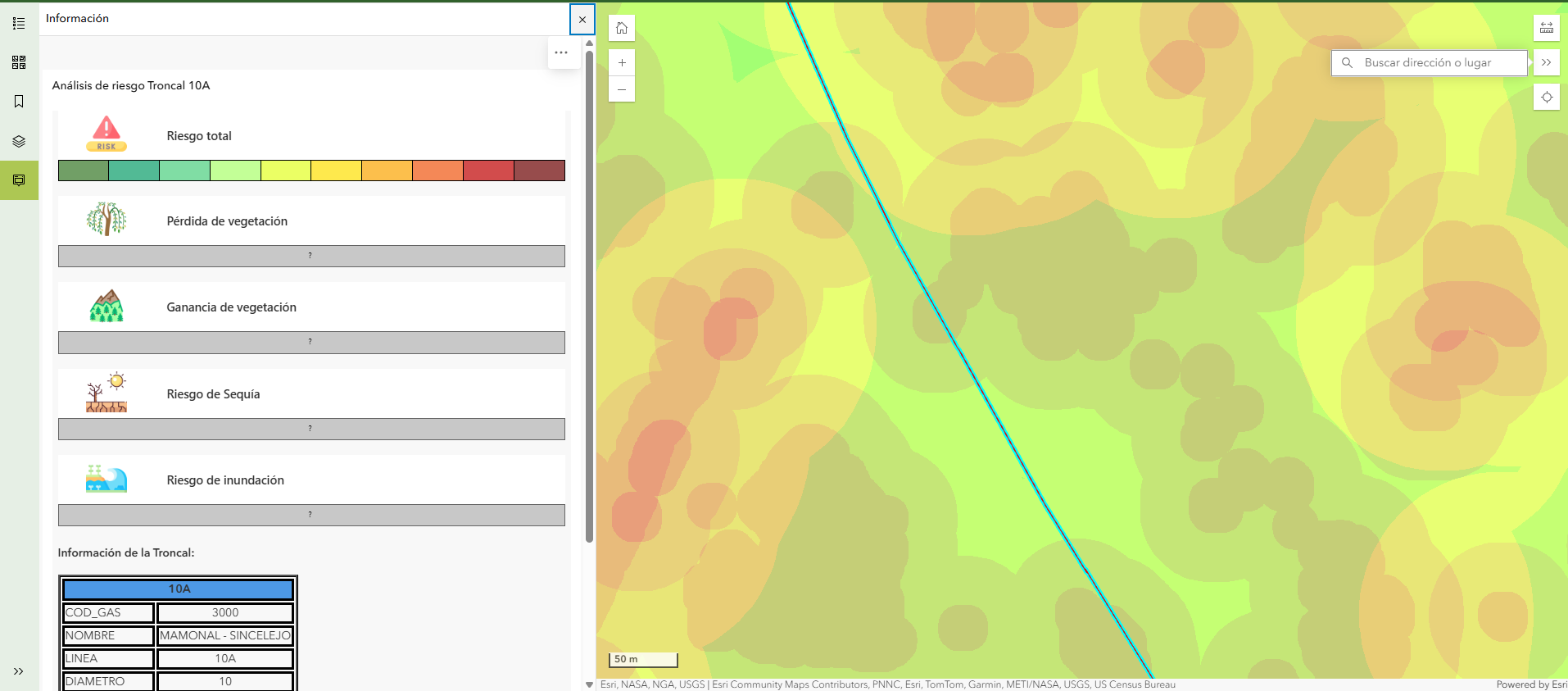This screenshot has height=691, width=1568.
Task: Select the 'Análisis de riesgo Troncal 10A' heading
Action: [131, 85]
